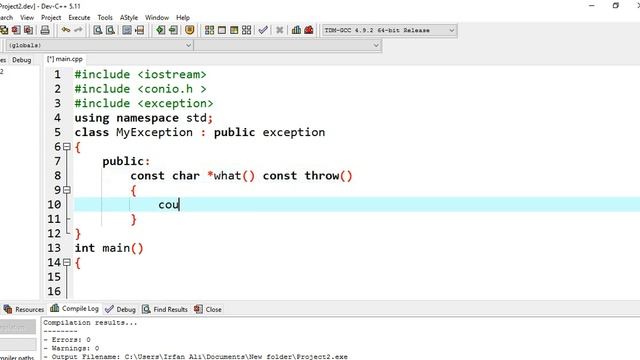Screen dimensions: 640x360
Task: Click 'throw()' on line 8
Action: point(328,176)
